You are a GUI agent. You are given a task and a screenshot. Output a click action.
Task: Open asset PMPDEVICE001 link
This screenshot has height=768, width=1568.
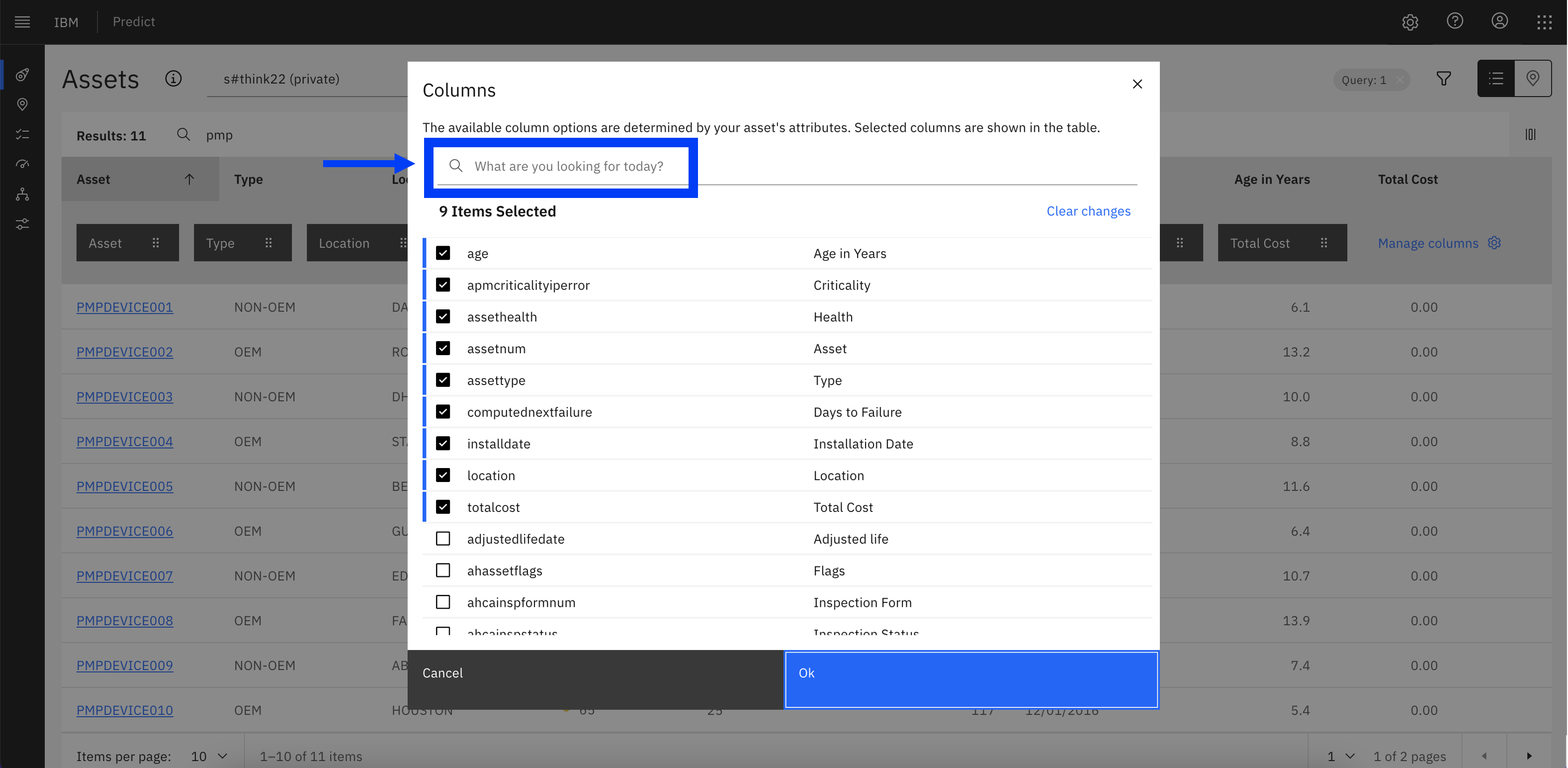click(x=125, y=307)
